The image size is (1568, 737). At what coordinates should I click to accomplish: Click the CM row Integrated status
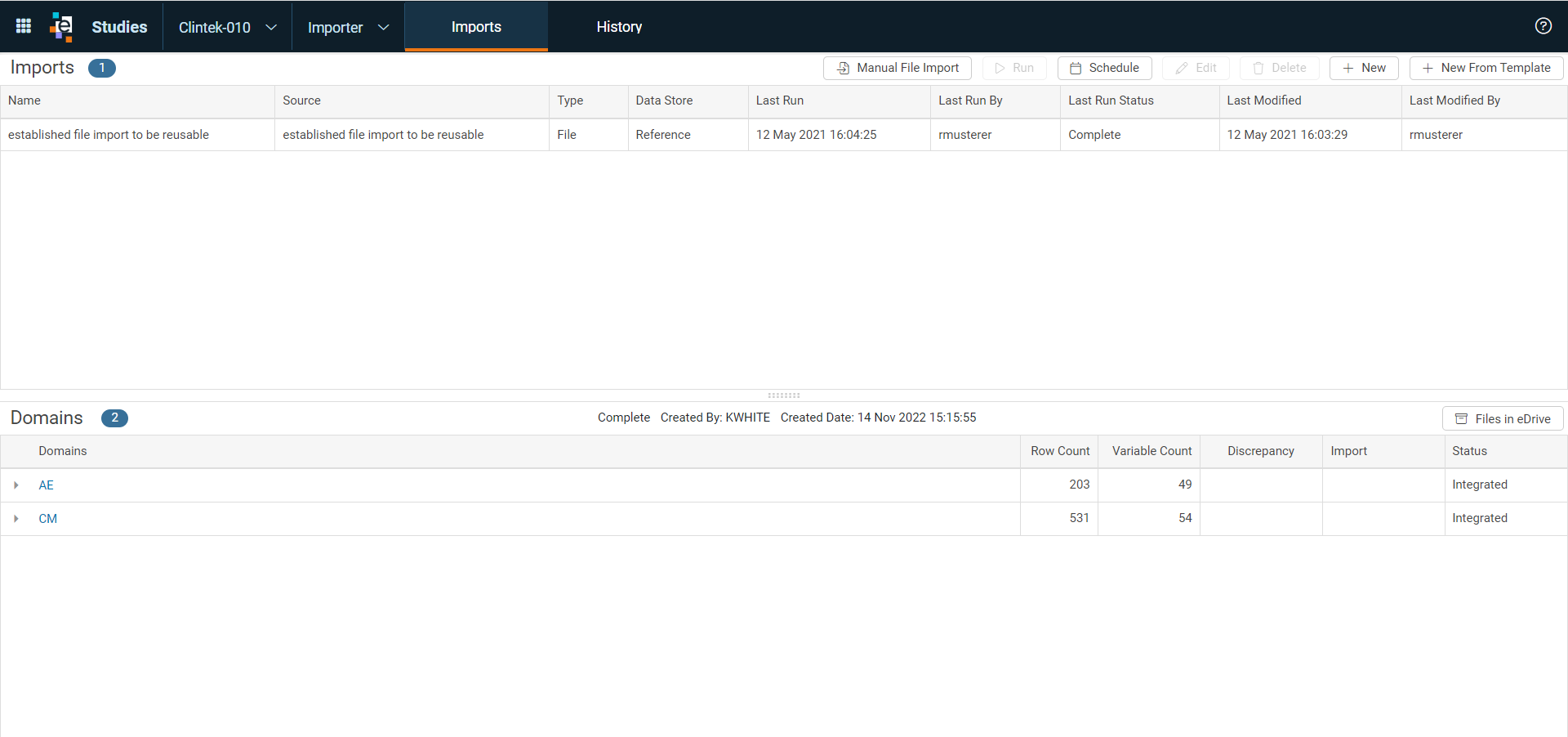(x=1506, y=518)
